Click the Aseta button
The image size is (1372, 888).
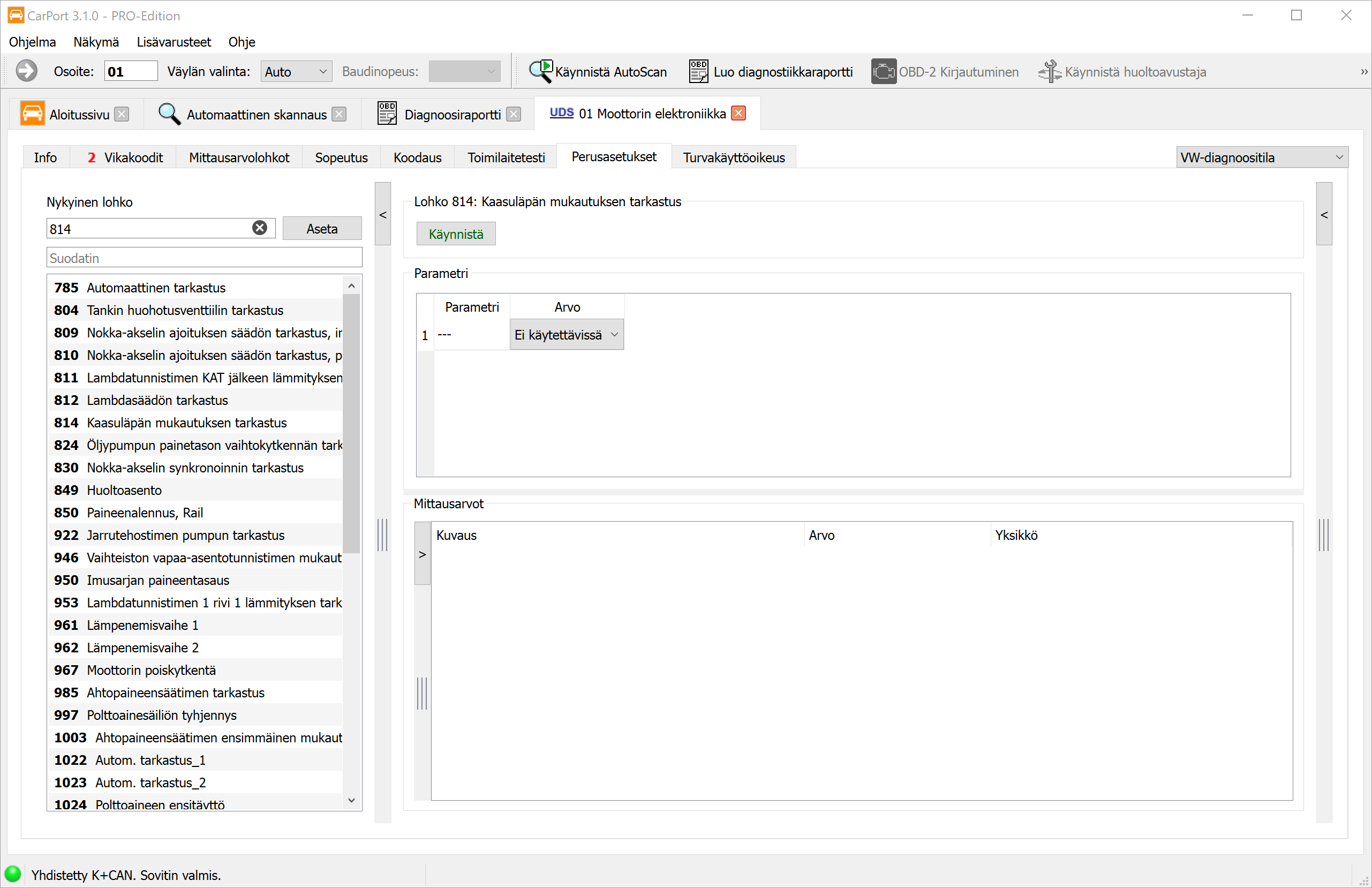[x=322, y=228]
